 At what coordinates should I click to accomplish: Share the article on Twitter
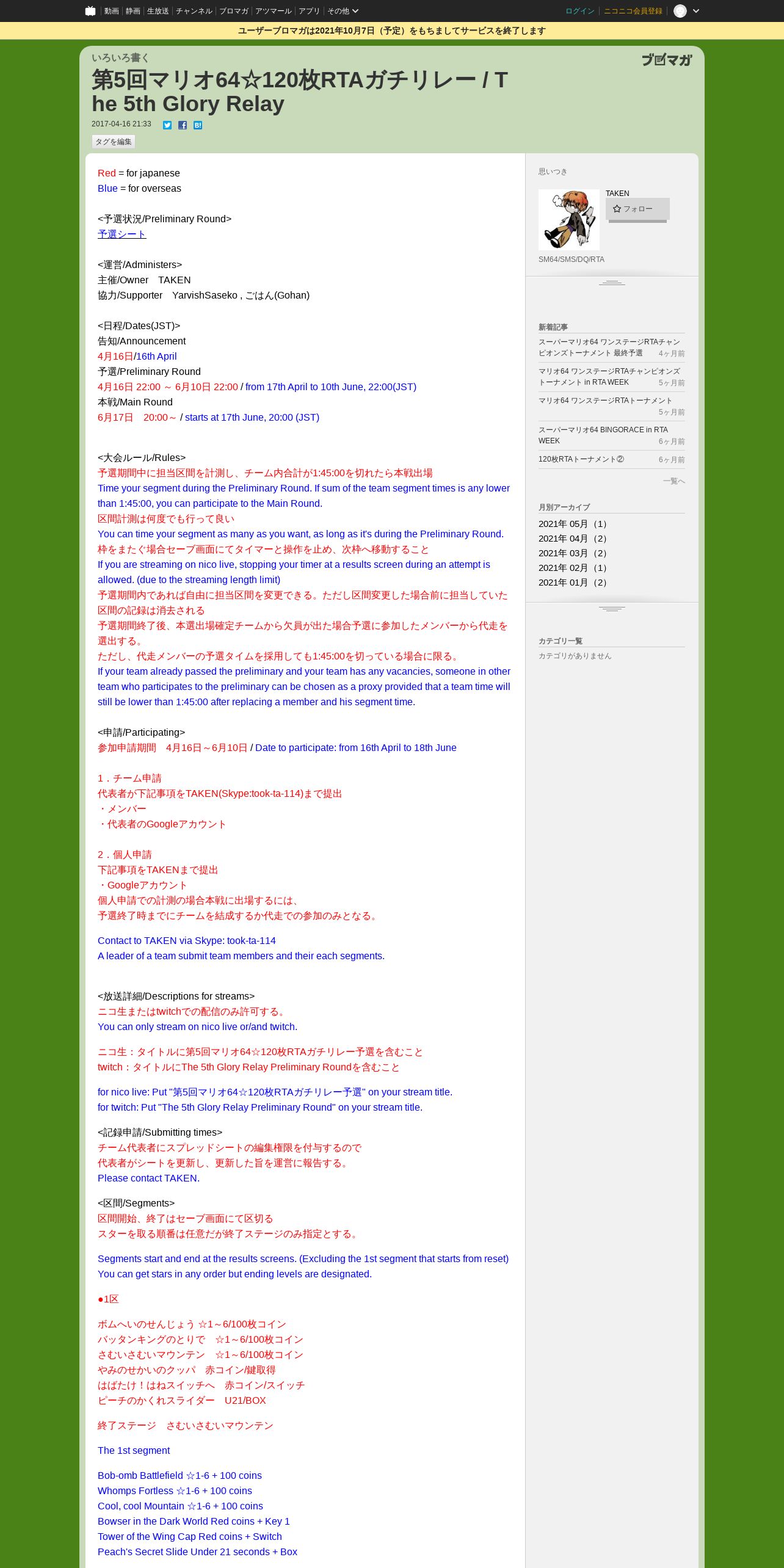coord(167,125)
